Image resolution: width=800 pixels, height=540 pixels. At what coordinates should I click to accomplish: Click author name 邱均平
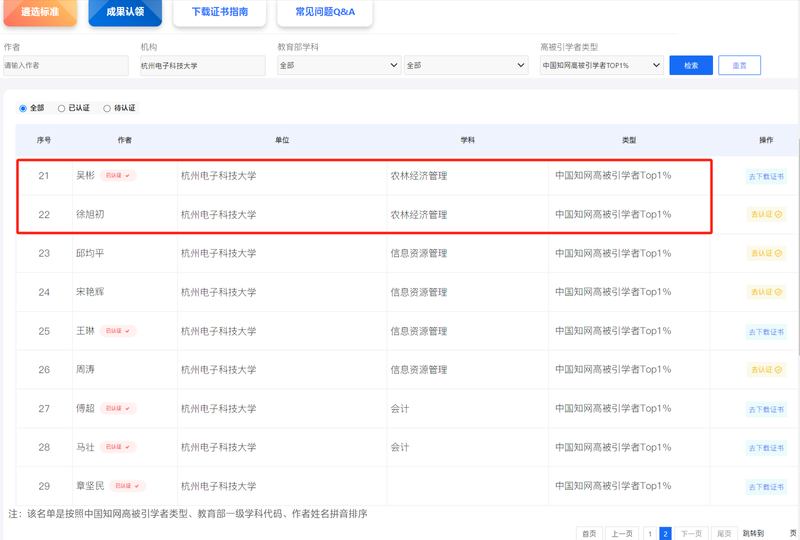[90, 253]
